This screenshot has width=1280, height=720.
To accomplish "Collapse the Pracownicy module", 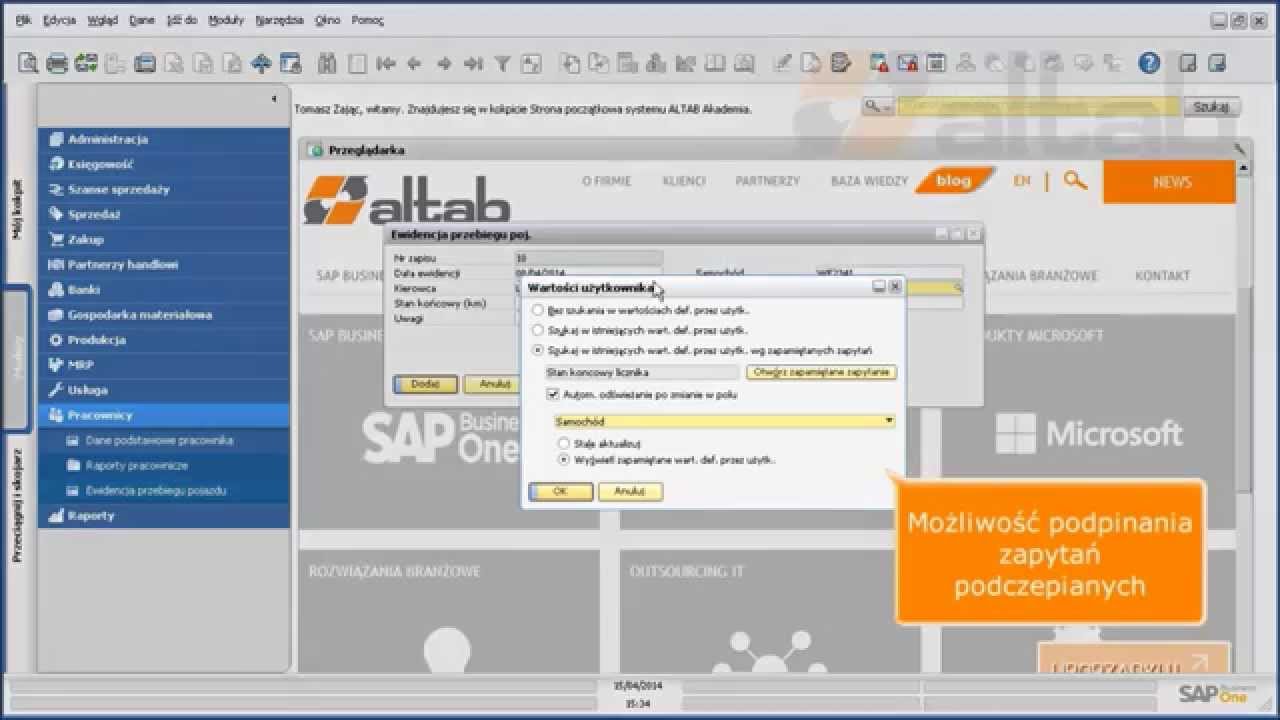I will tap(165, 415).
